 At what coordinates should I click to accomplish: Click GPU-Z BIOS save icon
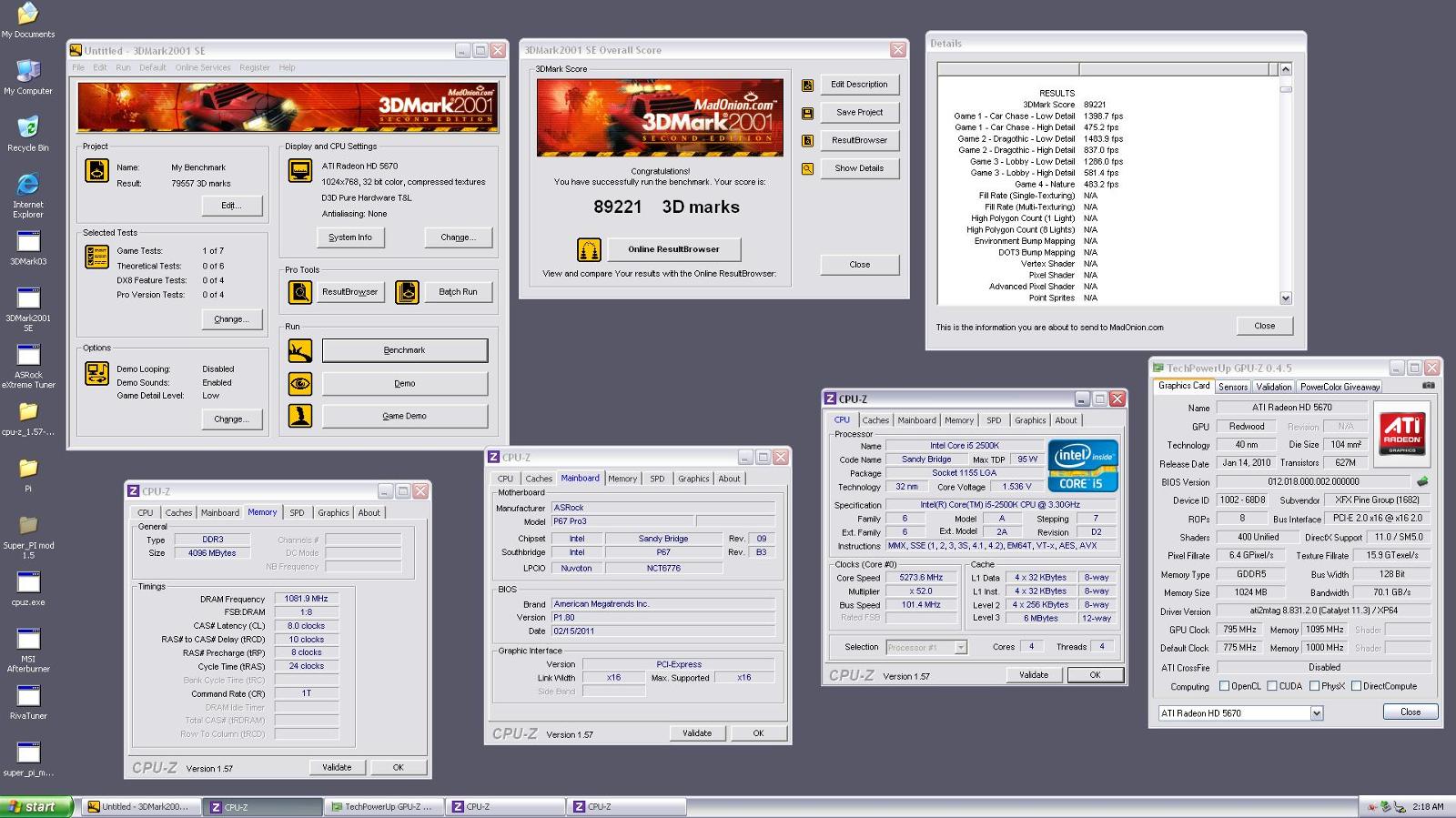coord(1422,481)
